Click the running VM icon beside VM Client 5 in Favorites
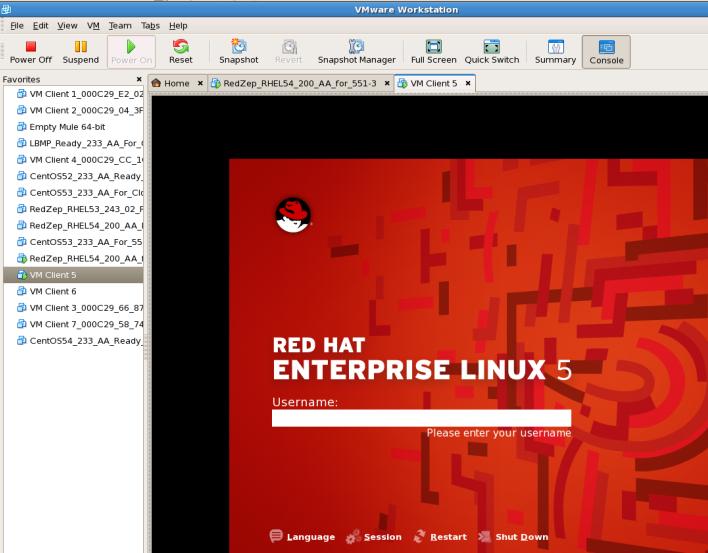The image size is (708, 553). click(21, 275)
